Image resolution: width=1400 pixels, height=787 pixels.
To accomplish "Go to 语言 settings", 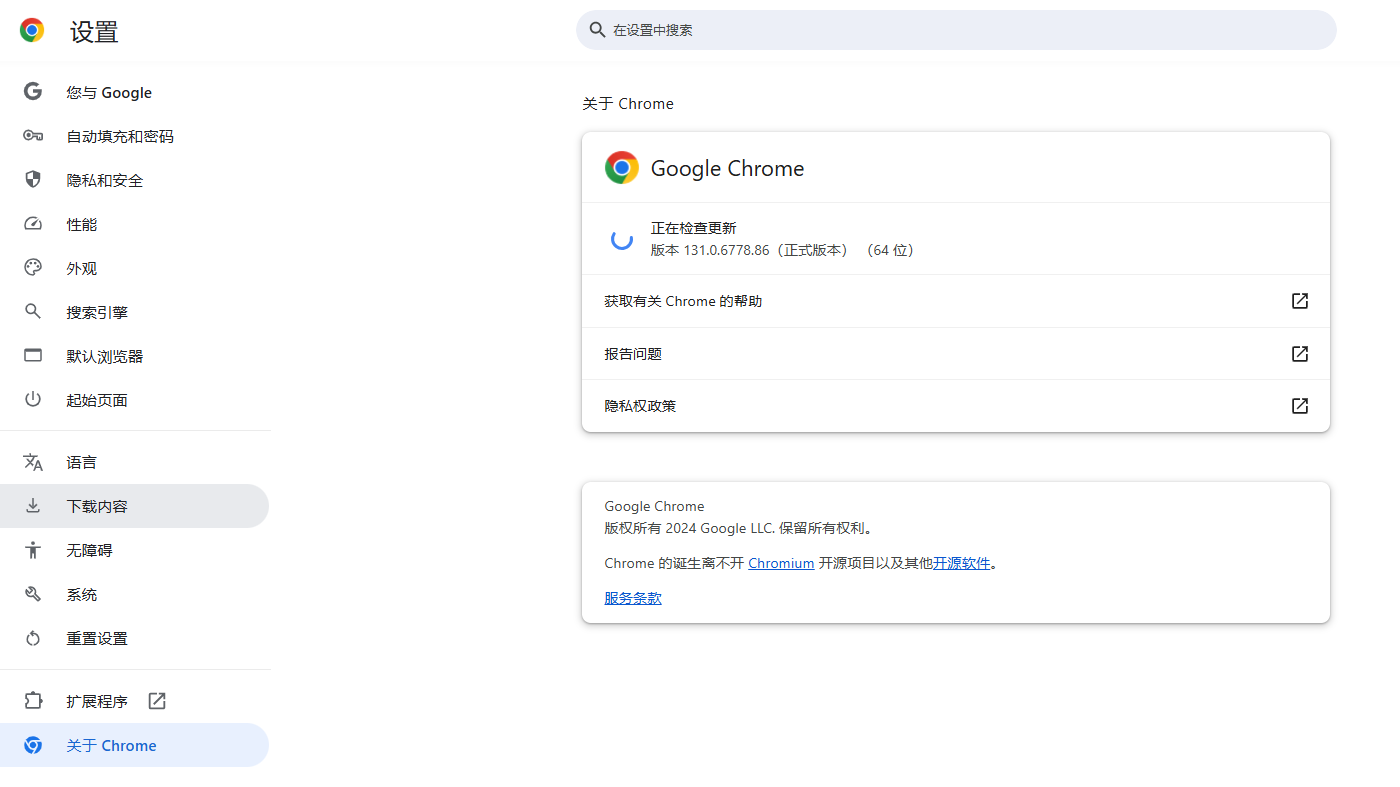I will (134, 462).
